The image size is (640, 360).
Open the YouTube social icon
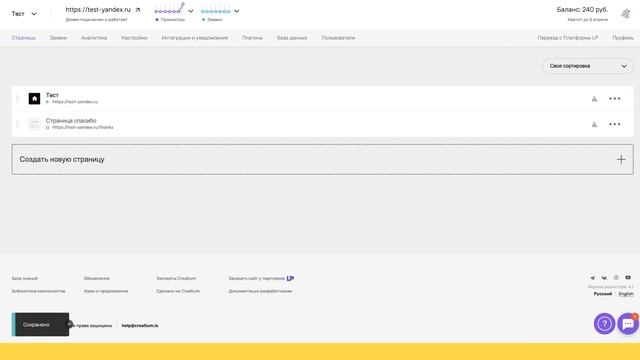coord(628,278)
